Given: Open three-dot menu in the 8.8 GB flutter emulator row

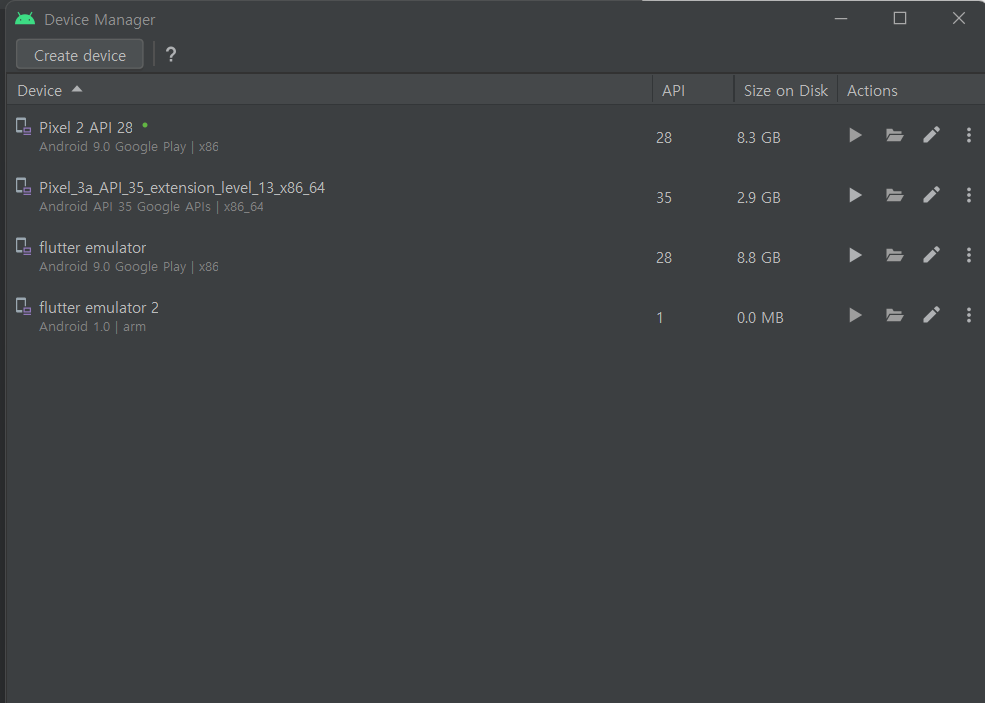Looking at the screenshot, I should [969, 255].
